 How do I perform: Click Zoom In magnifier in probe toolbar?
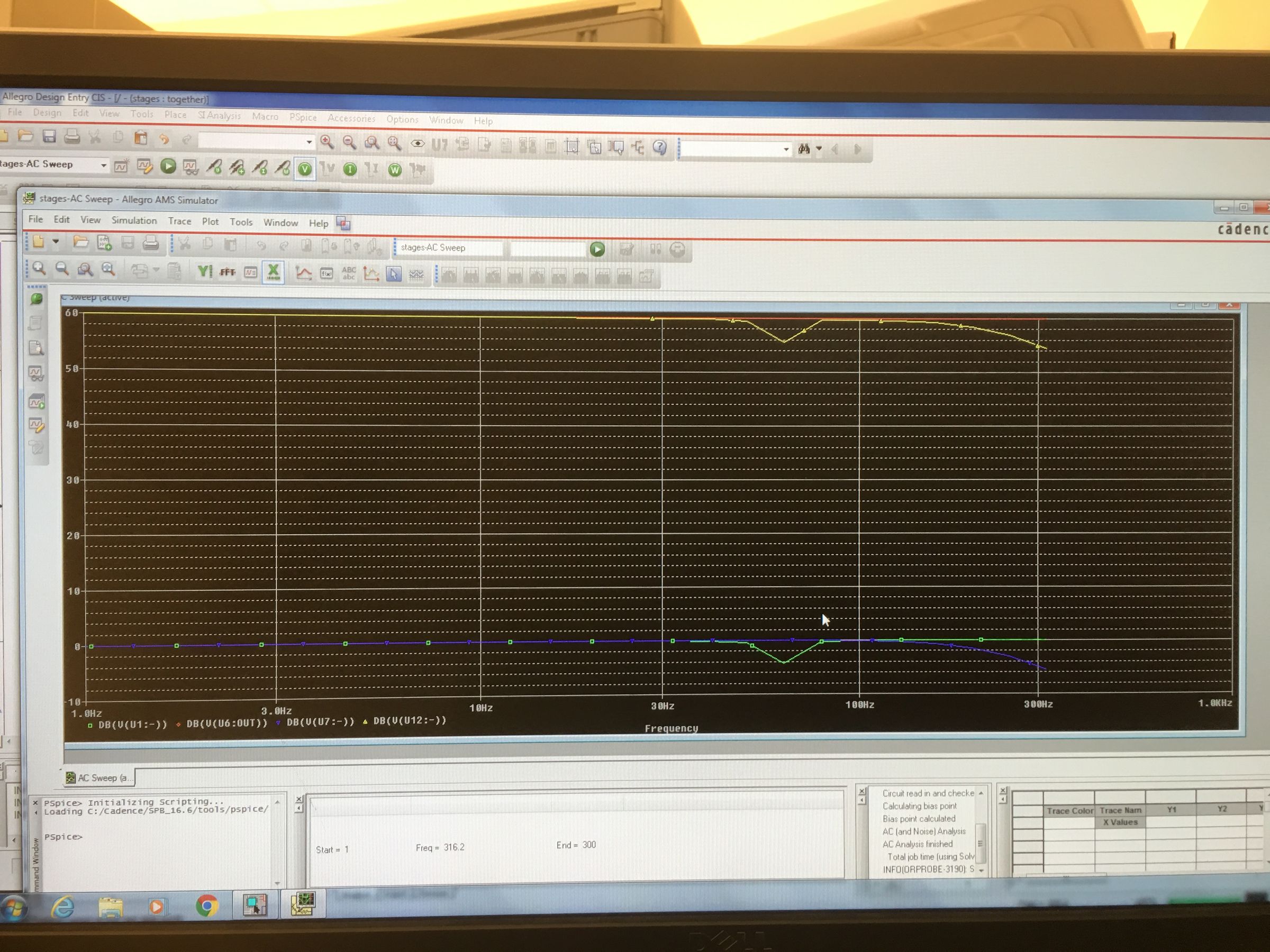[x=39, y=269]
